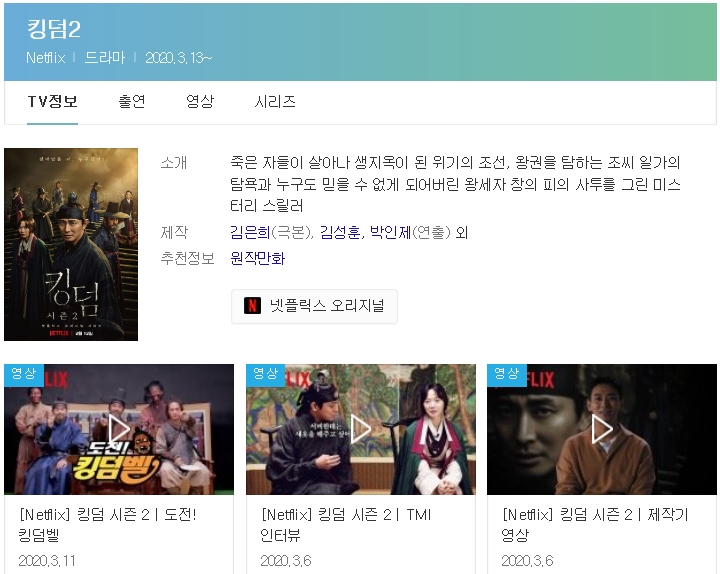Open the 도전! 킹덤벨 video title link
The image size is (720, 574).
[108, 524]
